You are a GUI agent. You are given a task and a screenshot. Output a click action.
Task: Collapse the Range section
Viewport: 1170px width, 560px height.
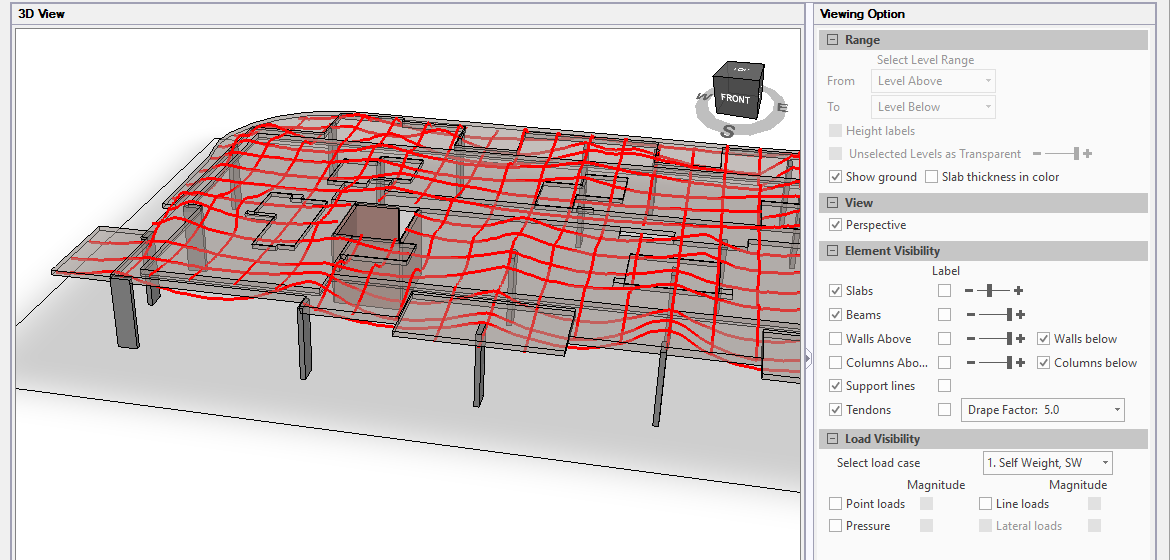point(832,40)
